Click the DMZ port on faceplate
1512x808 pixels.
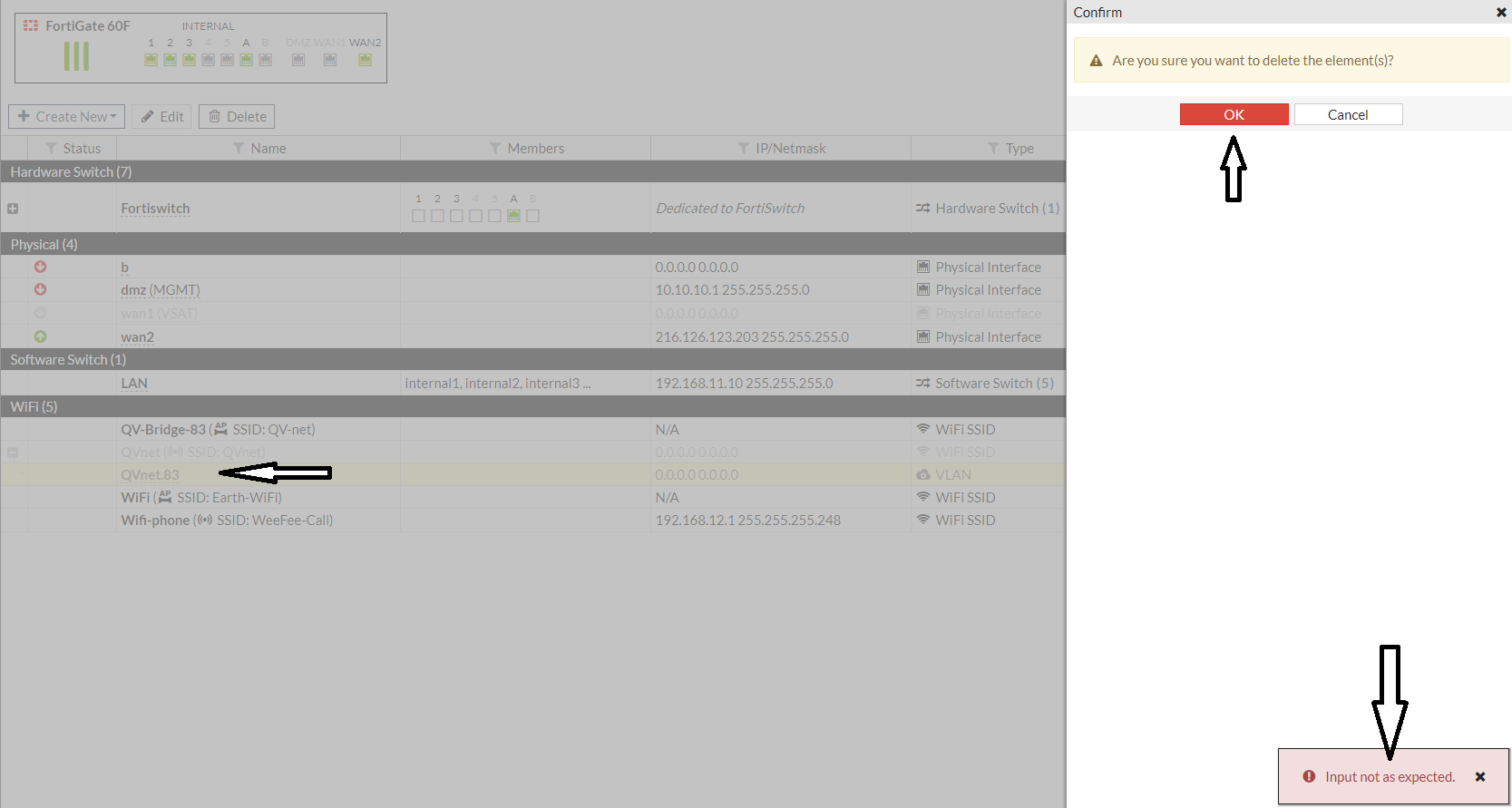click(298, 60)
